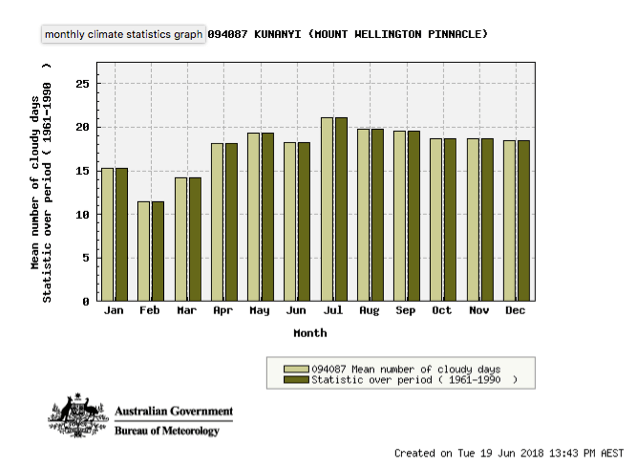This screenshot has height=474, width=642.
Task: Click the 'Jul' month label
Action: pyautogui.click(x=333, y=310)
